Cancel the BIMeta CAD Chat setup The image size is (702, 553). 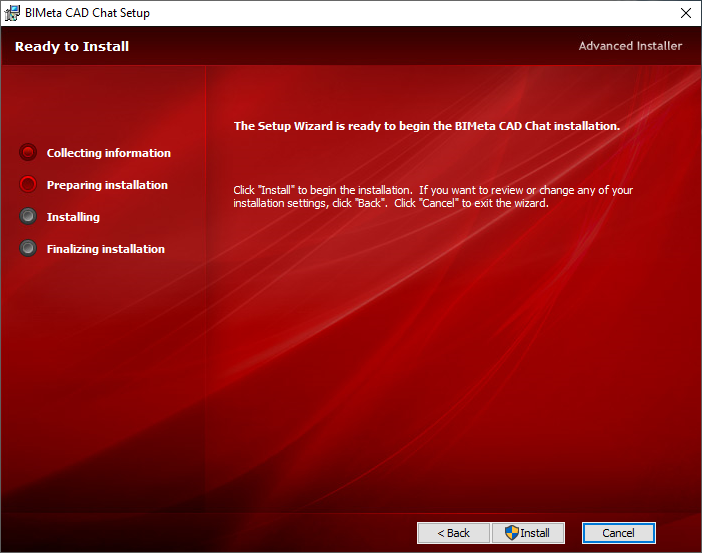(618, 533)
